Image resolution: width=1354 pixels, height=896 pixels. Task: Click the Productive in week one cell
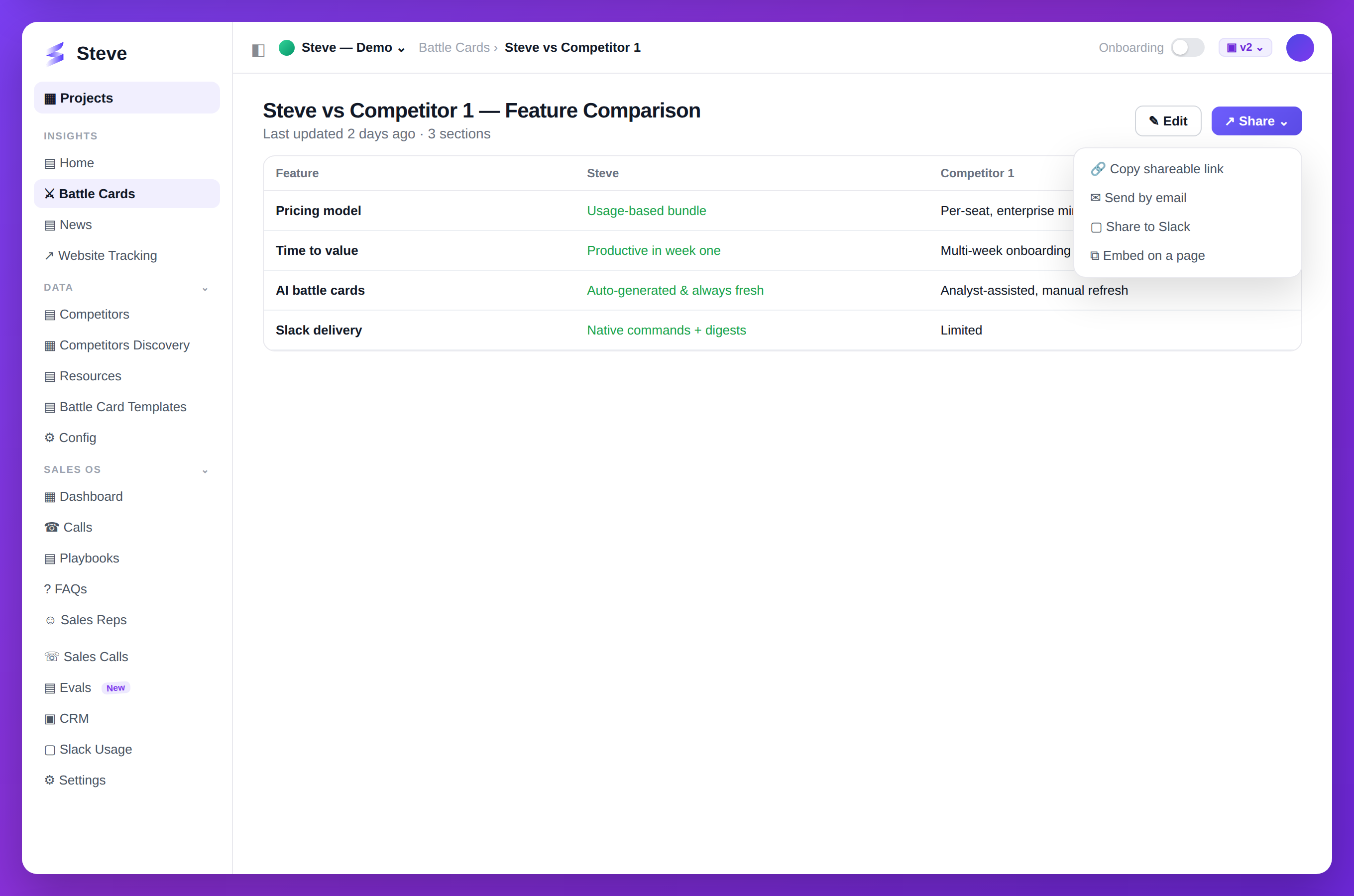click(x=654, y=251)
